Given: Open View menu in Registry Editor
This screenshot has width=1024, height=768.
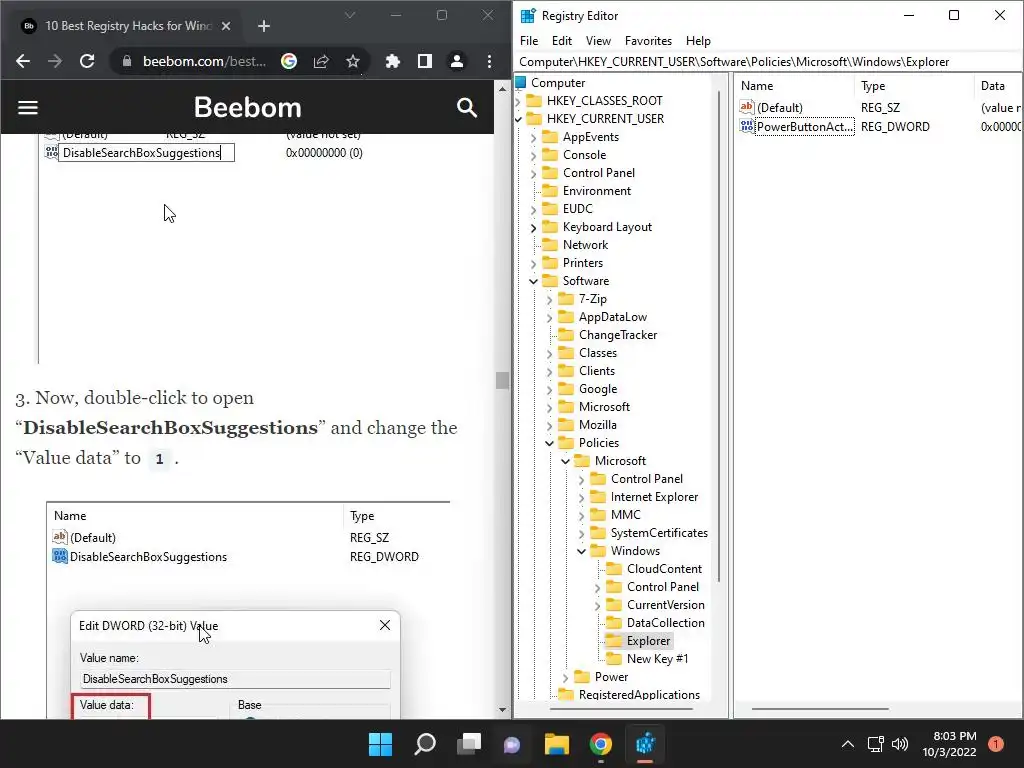Looking at the screenshot, I should (598, 40).
